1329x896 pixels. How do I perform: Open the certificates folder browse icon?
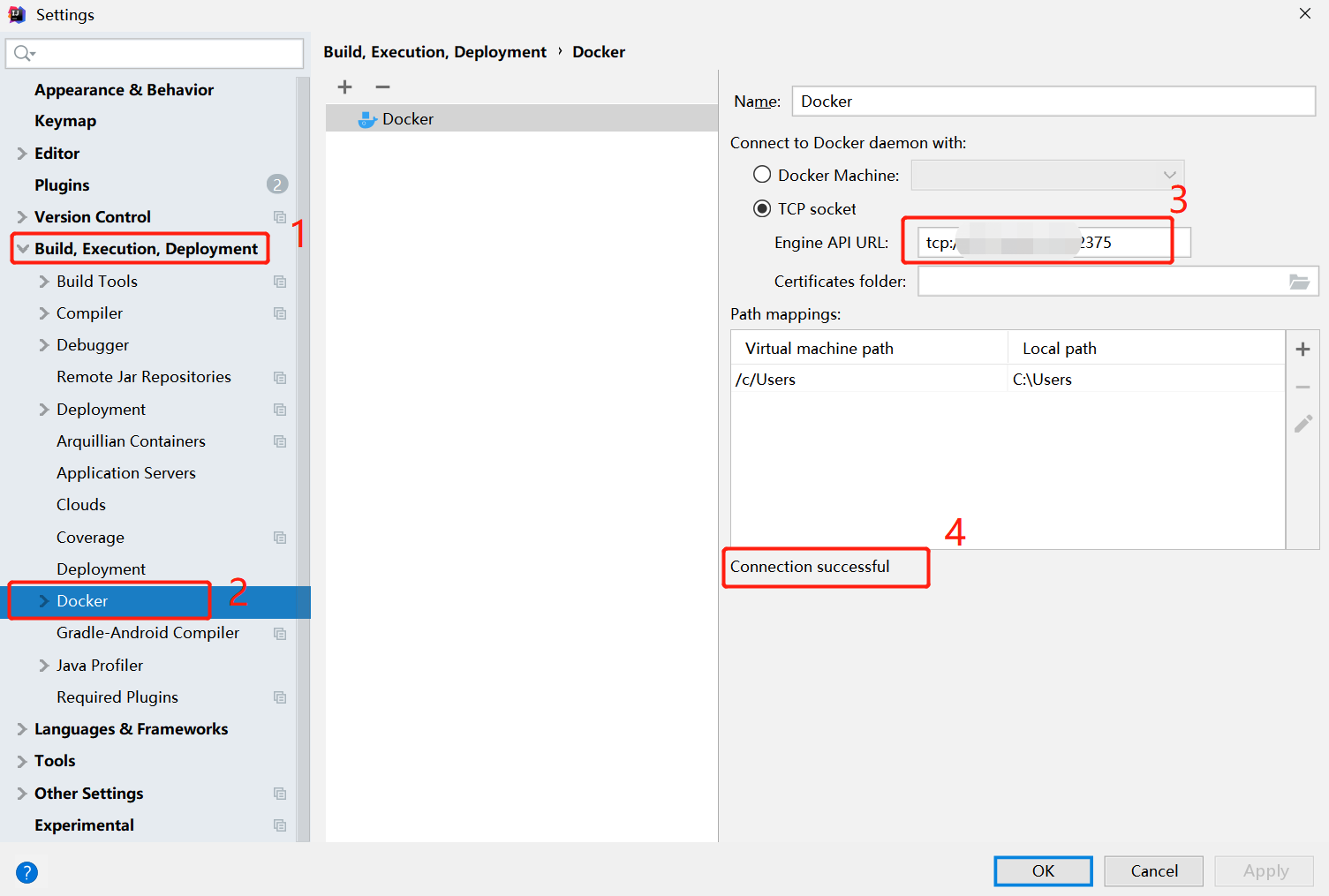click(1299, 282)
